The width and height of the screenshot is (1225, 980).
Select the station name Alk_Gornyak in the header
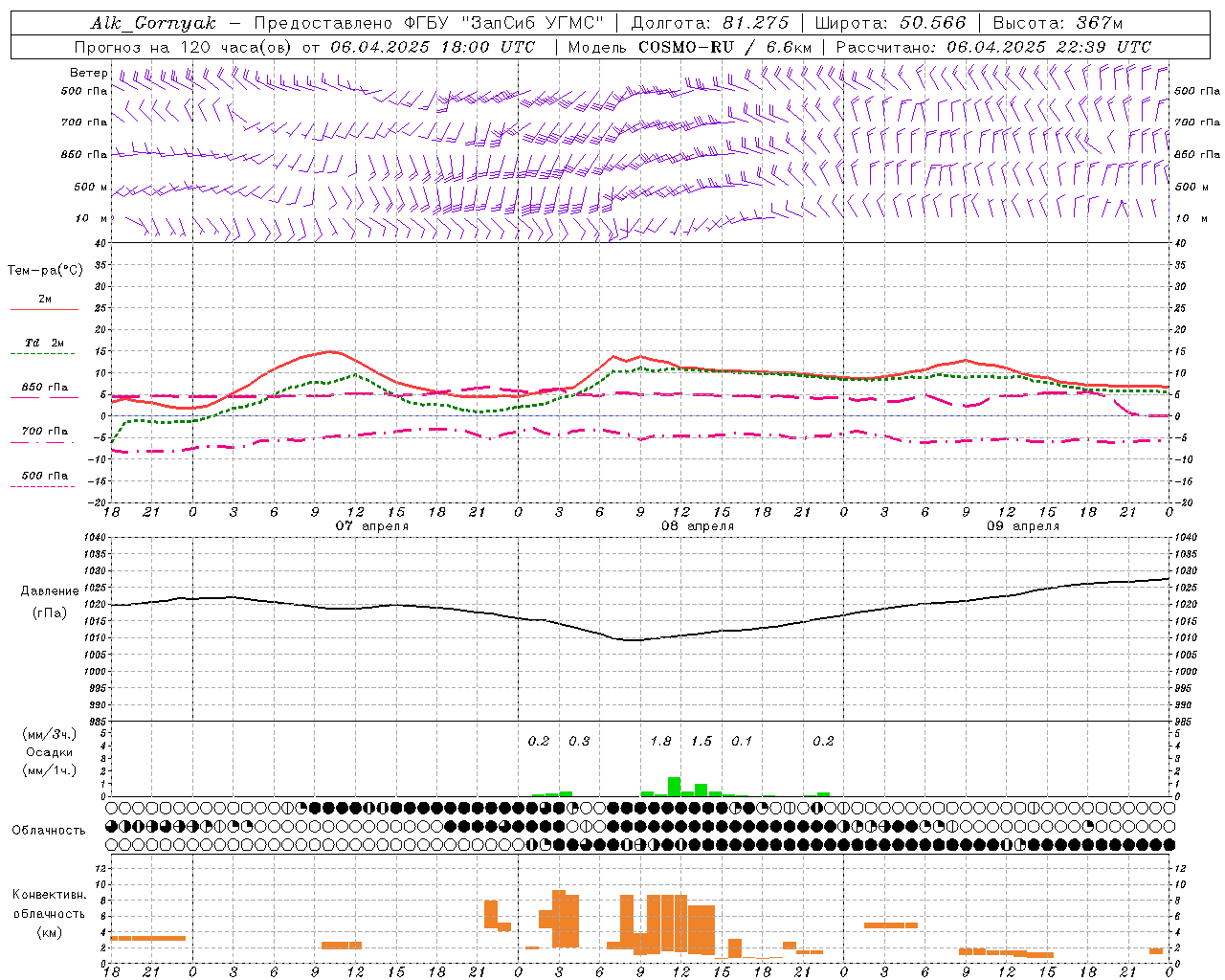coord(153,23)
